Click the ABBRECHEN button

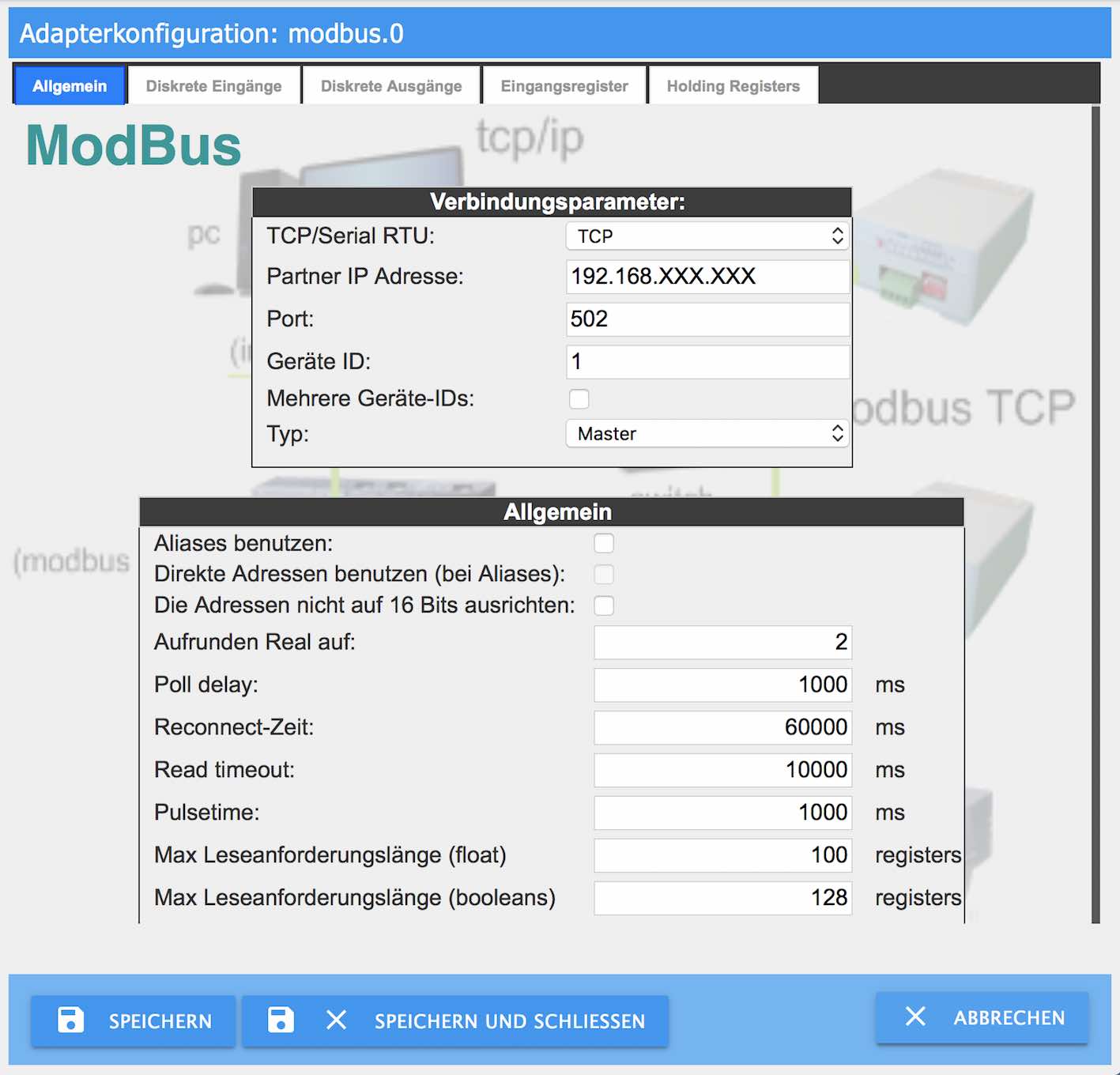[x=982, y=1017]
